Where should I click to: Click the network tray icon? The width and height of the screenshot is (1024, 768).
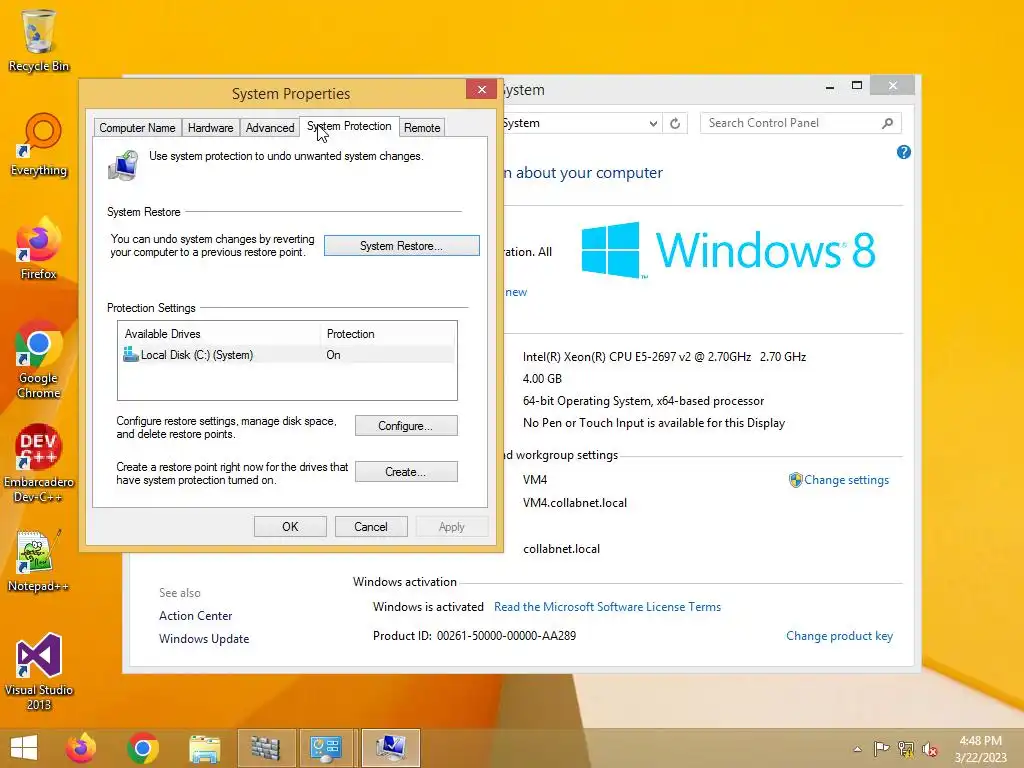[x=906, y=749]
